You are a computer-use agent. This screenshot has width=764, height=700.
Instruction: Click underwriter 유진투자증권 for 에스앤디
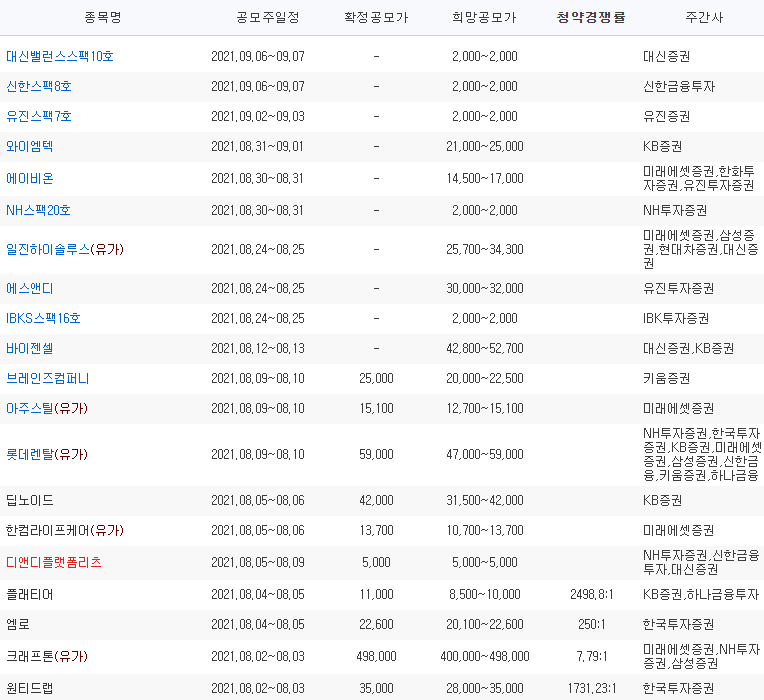(678, 289)
